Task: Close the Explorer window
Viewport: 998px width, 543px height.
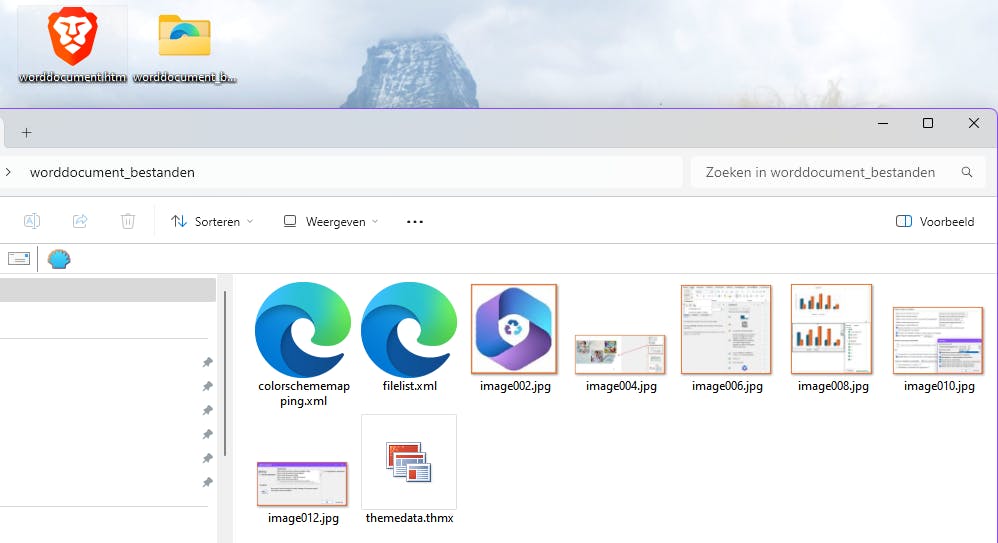Action: (974, 123)
